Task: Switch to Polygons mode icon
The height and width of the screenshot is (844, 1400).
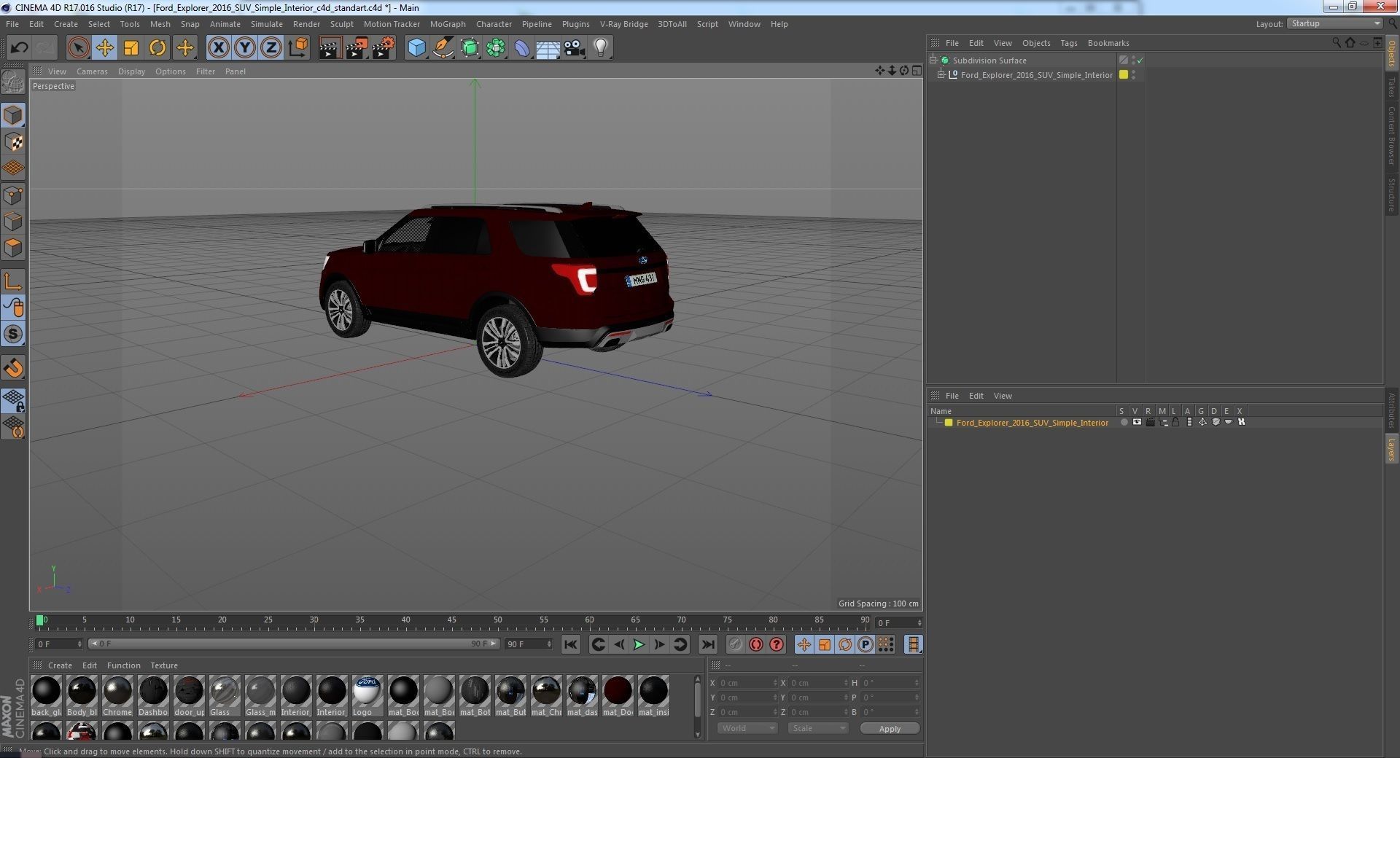Action: 13,248
